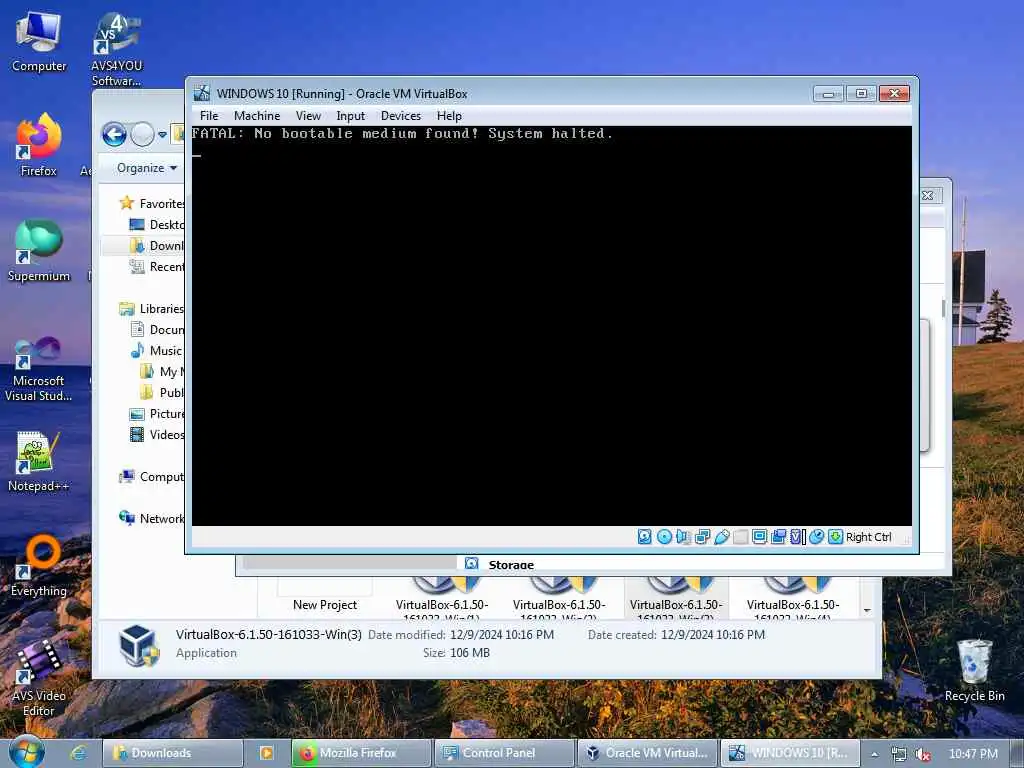Image resolution: width=1024 pixels, height=768 pixels.
Task: Click inside the black VM display screen
Action: [x=551, y=325]
